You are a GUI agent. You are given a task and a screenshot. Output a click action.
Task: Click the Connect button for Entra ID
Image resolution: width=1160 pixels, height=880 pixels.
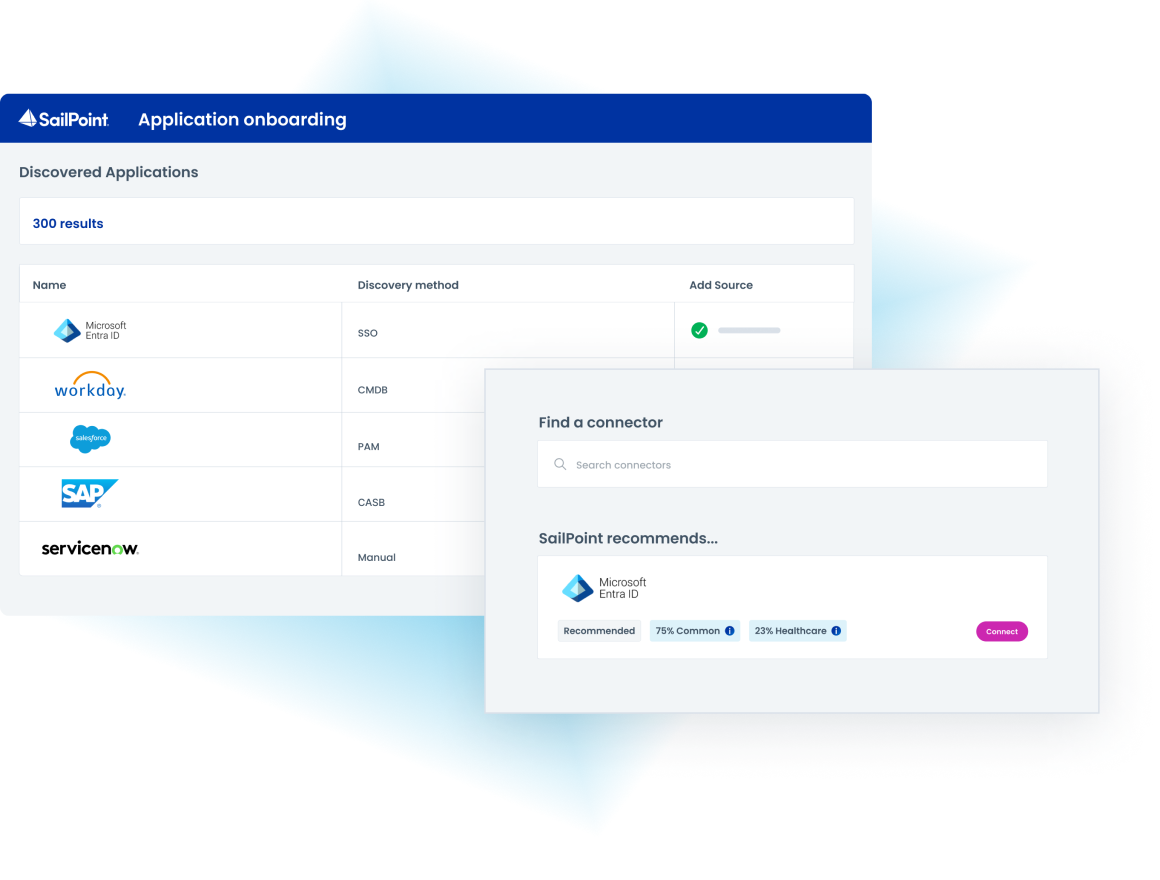1001,631
